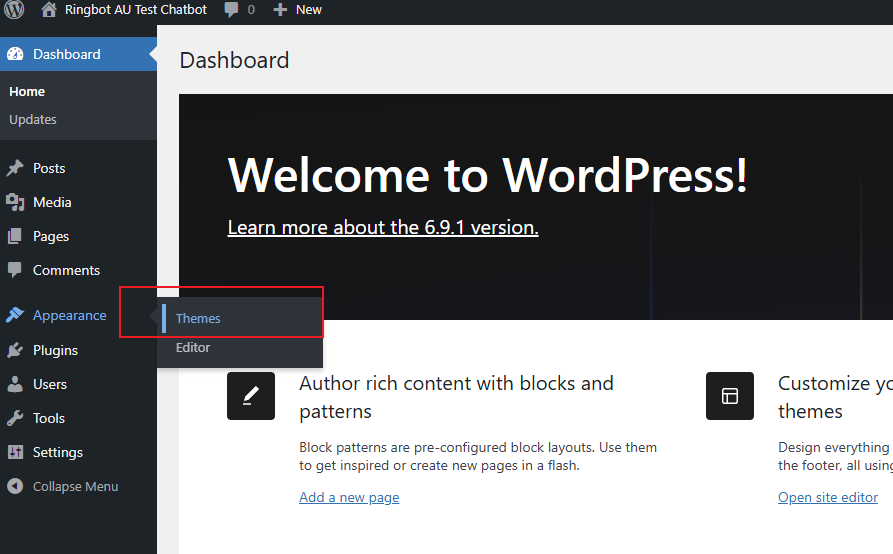Click the comment count 0 in admin bar

pos(251,10)
